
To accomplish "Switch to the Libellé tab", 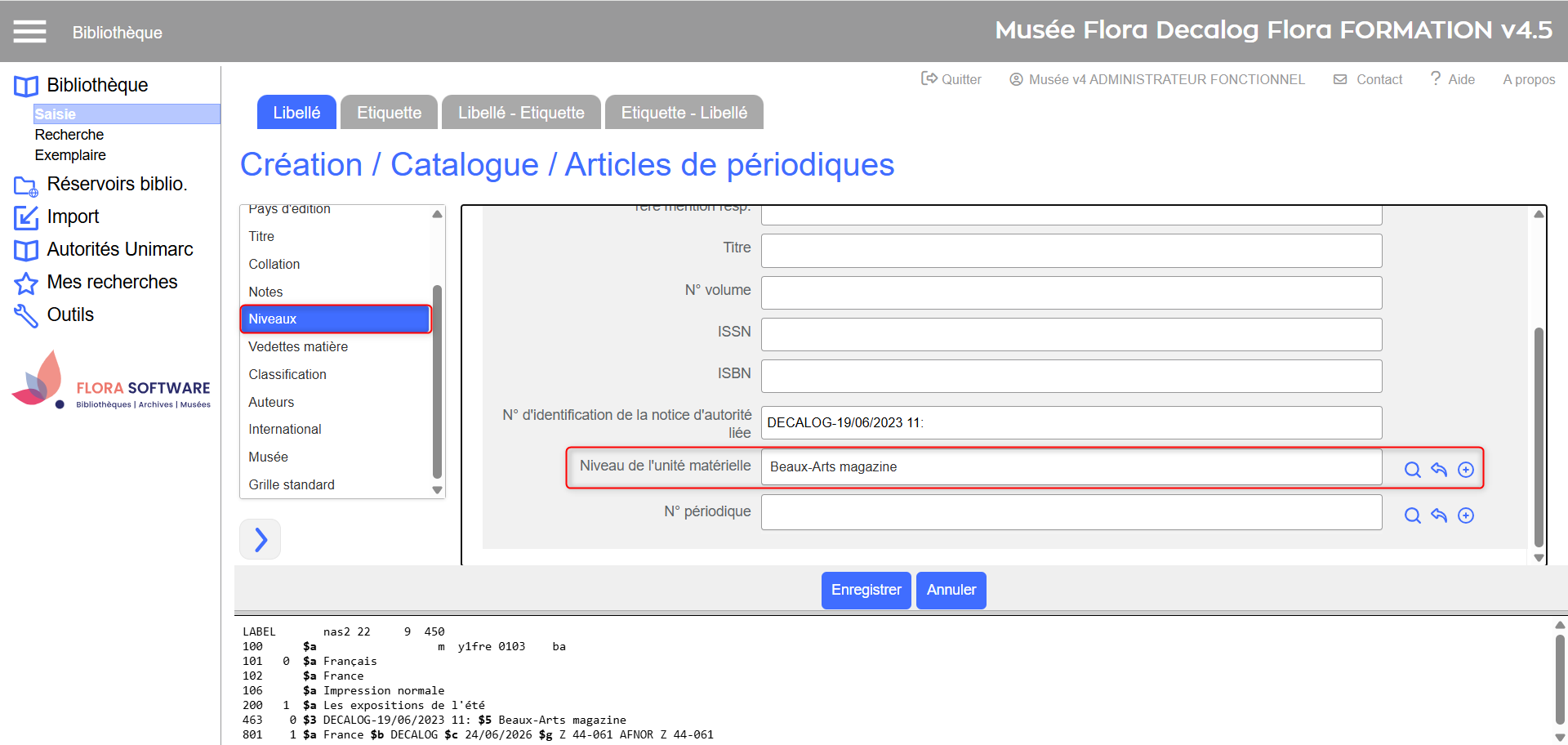I will tap(296, 113).
